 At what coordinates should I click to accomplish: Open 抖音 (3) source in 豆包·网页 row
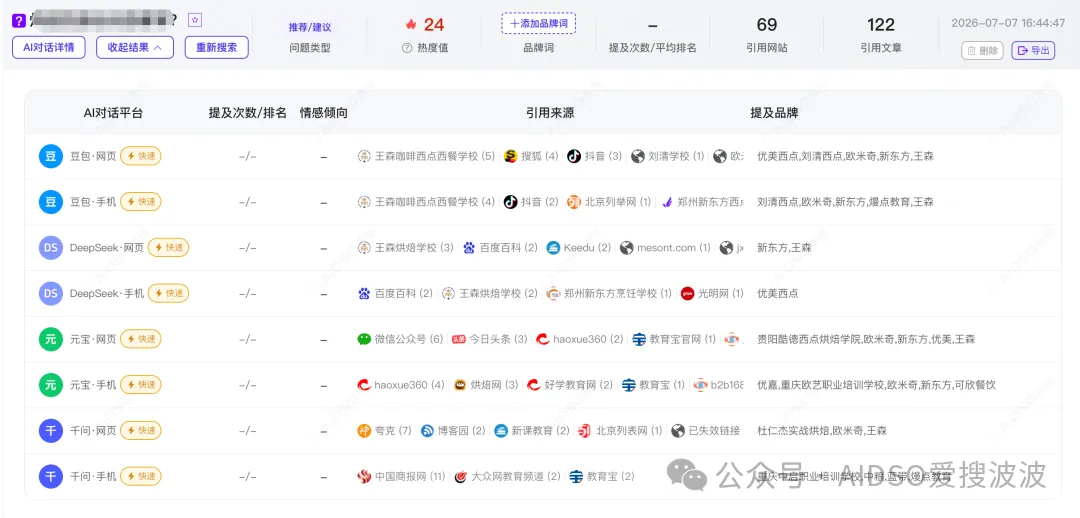[594, 156]
